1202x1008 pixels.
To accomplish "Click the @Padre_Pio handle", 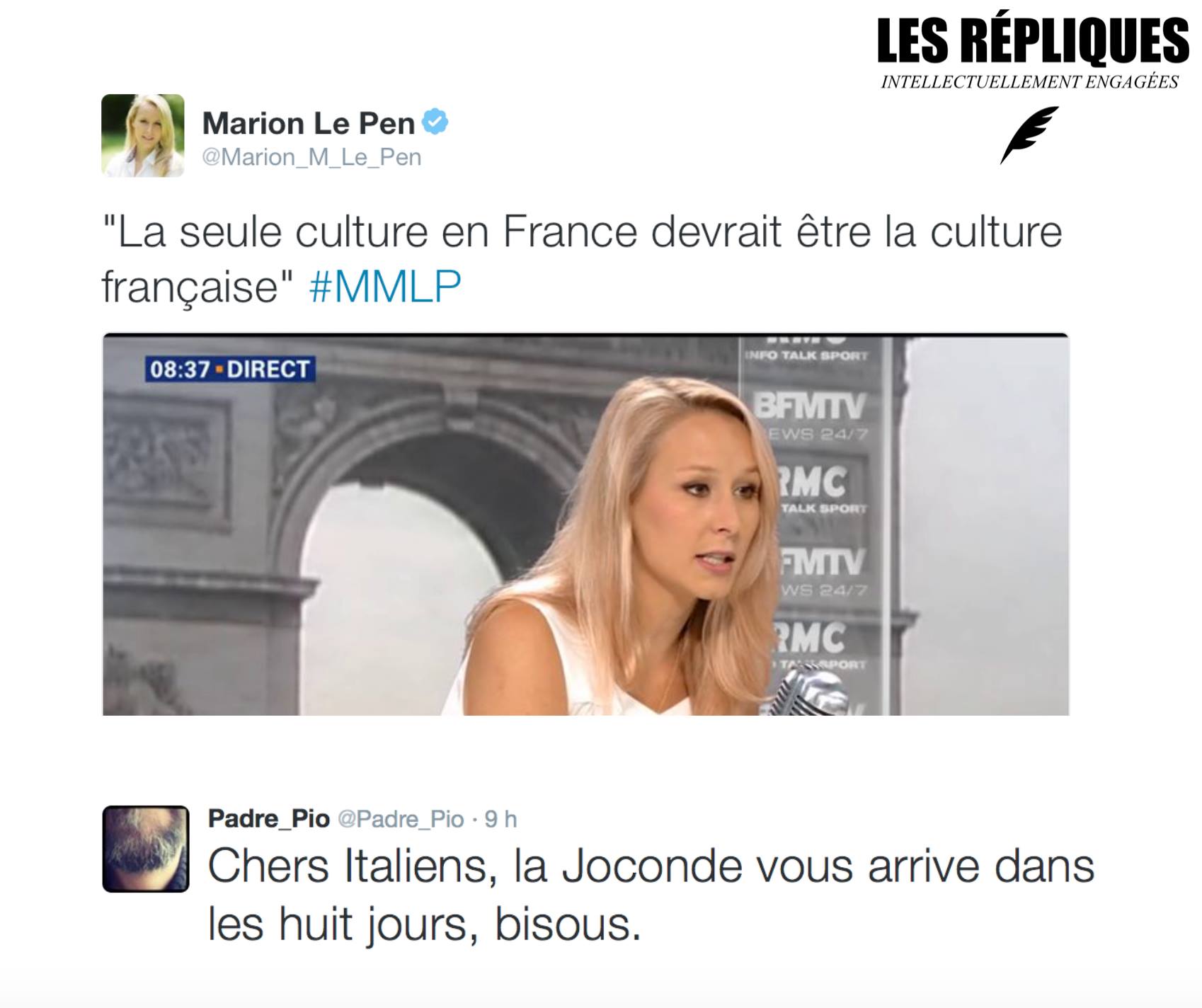I will pyautogui.click(x=401, y=820).
